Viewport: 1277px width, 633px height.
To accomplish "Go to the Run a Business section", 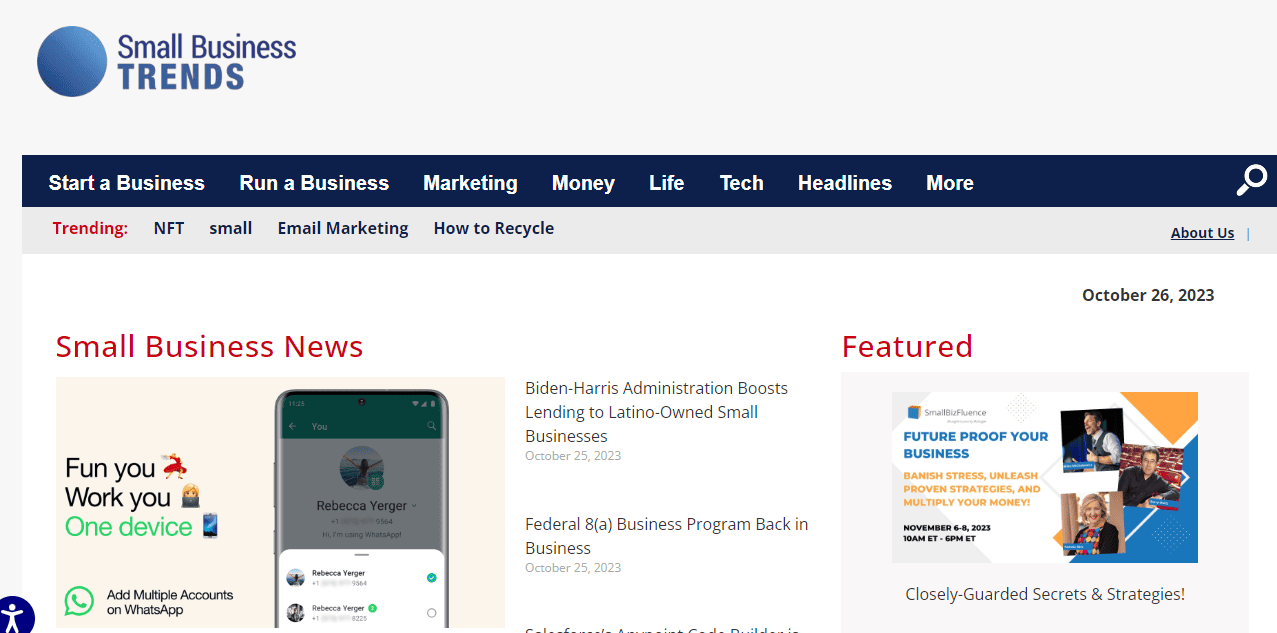I will [x=314, y=183].
